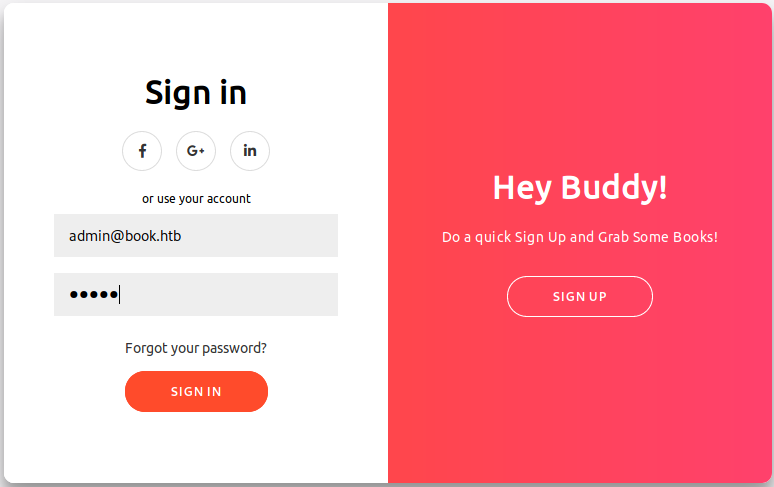Open the Forgot your password link
Image resolution: width=774 pixels, height=487 pixels.
[196, 348]
